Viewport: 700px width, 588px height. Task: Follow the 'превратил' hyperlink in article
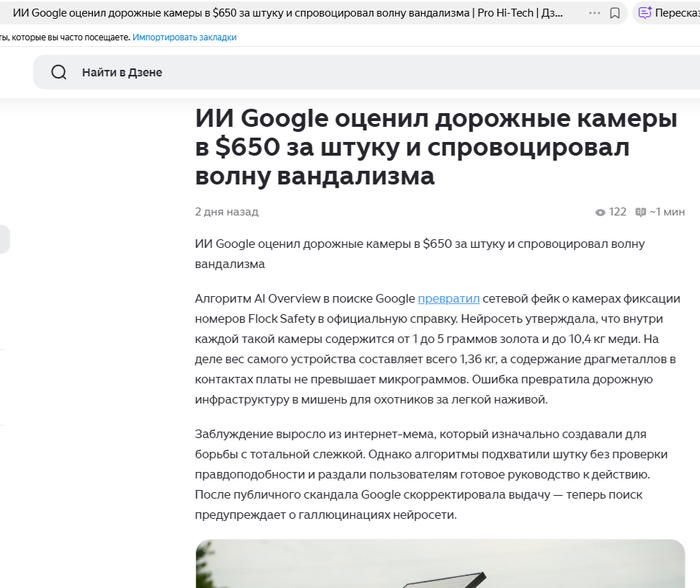click(449, 298)
